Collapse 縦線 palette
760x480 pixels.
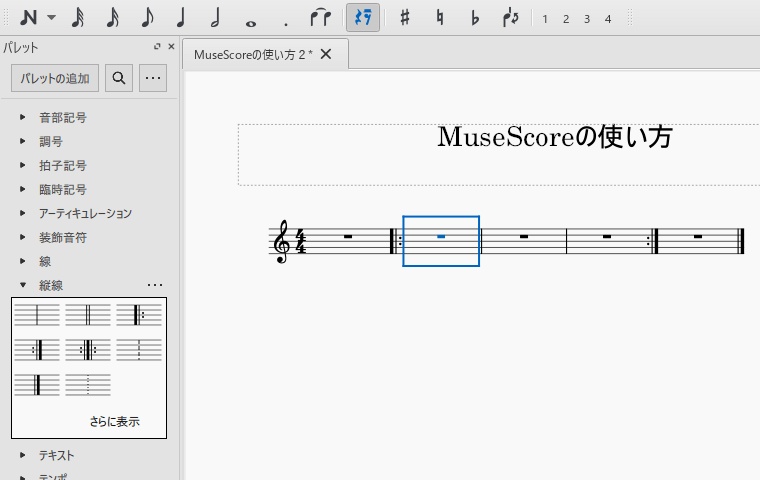click(22, 285)
